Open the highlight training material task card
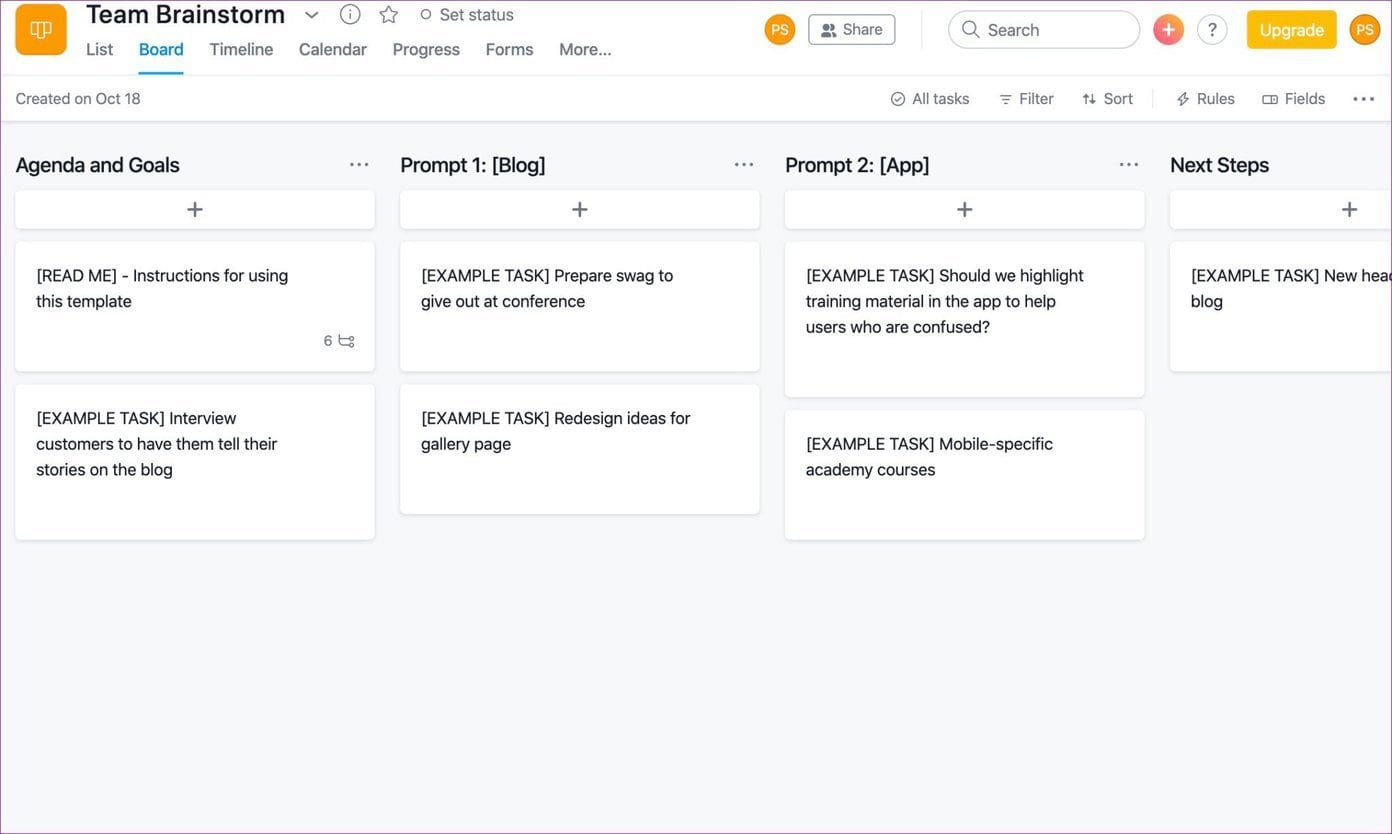Image resolution: width=1392 pixels, height=834 pixels. [x=965, y=319]
